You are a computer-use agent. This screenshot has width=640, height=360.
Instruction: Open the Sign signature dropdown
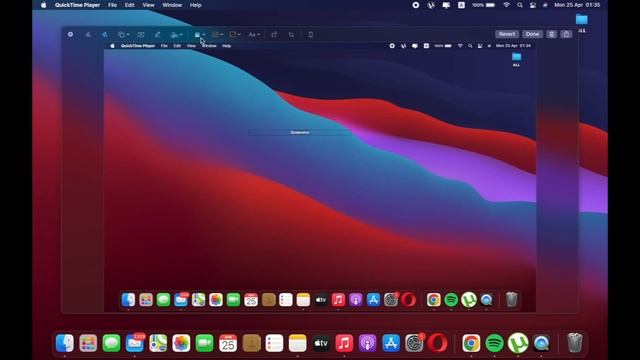pos(176,35)
